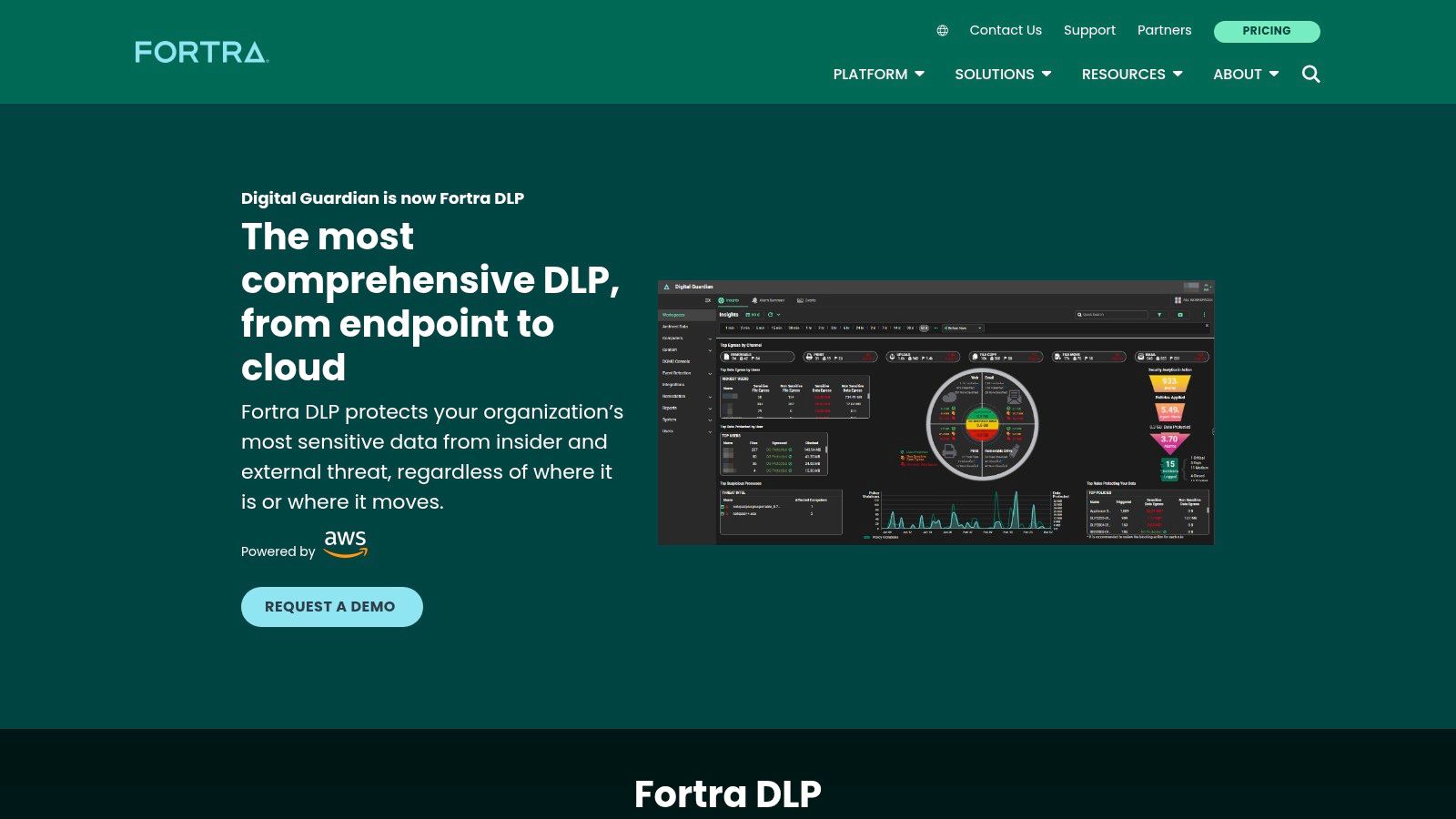Click the REQUEST A DEMO button
This screenshot has width=1456, height=819.
click(x=331, y=606)
